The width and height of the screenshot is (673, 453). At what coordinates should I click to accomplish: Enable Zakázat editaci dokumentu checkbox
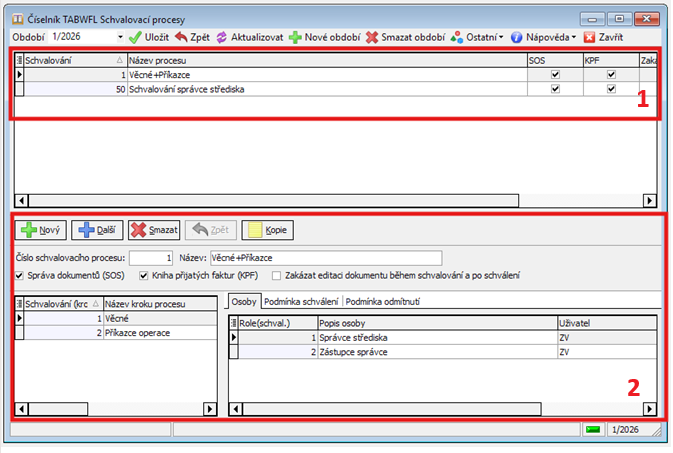(277, 275)
